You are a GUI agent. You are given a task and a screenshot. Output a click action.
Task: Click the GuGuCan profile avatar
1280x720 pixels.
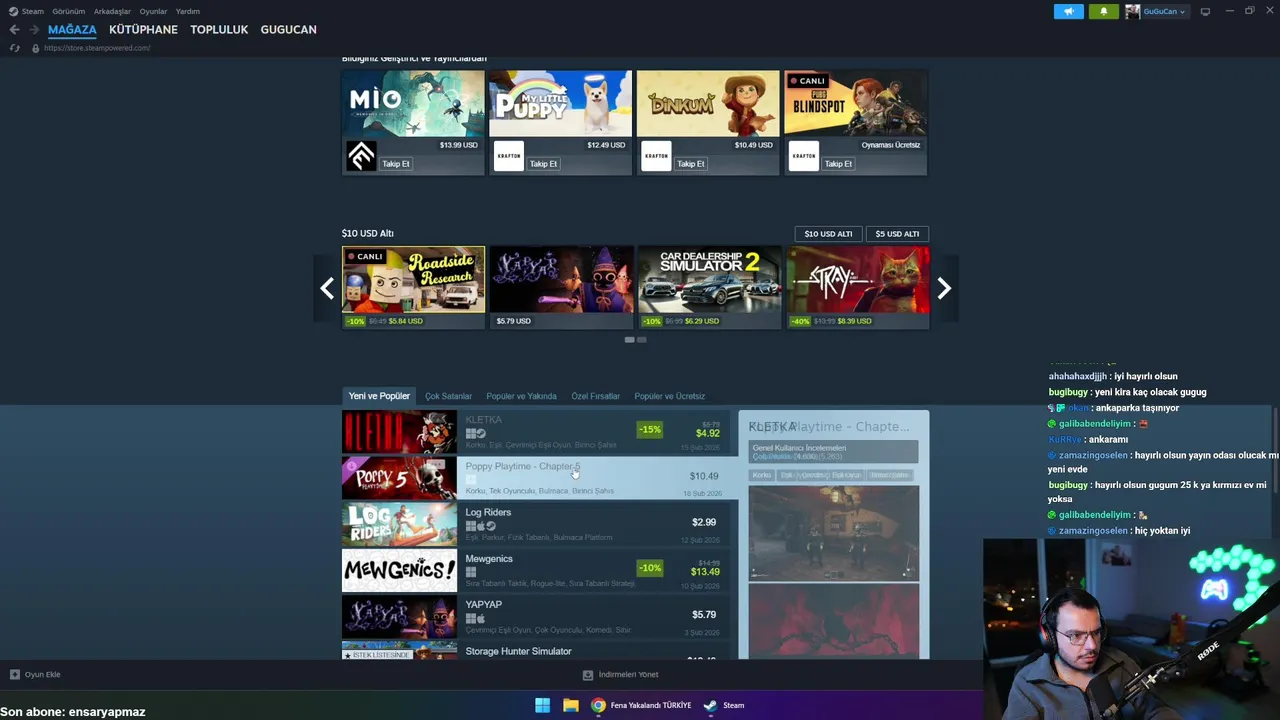tap(1132, 11)
